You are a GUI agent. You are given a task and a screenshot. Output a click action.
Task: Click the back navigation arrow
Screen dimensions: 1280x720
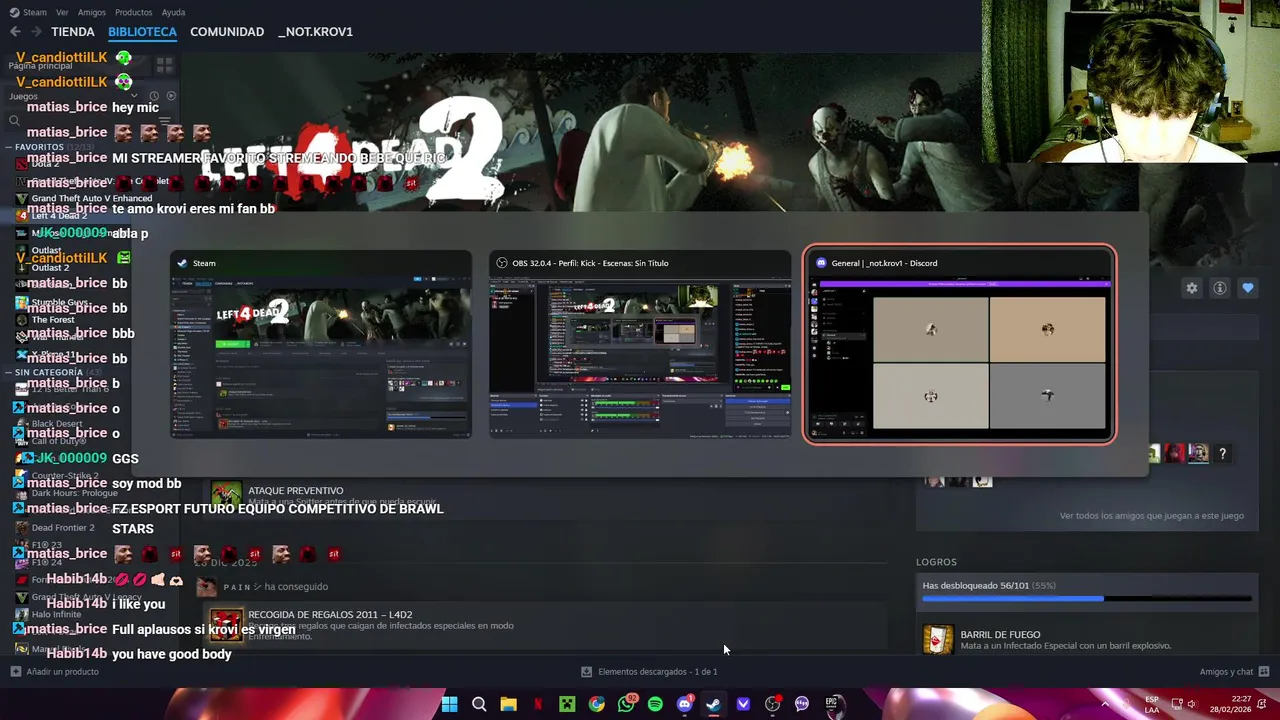point(14,32)
